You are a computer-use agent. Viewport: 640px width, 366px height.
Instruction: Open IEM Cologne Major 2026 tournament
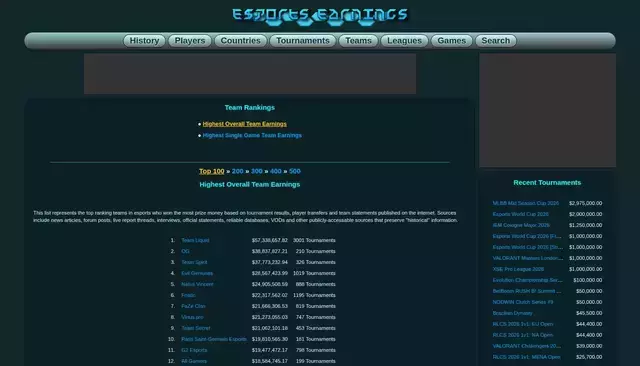coord(521,225)
